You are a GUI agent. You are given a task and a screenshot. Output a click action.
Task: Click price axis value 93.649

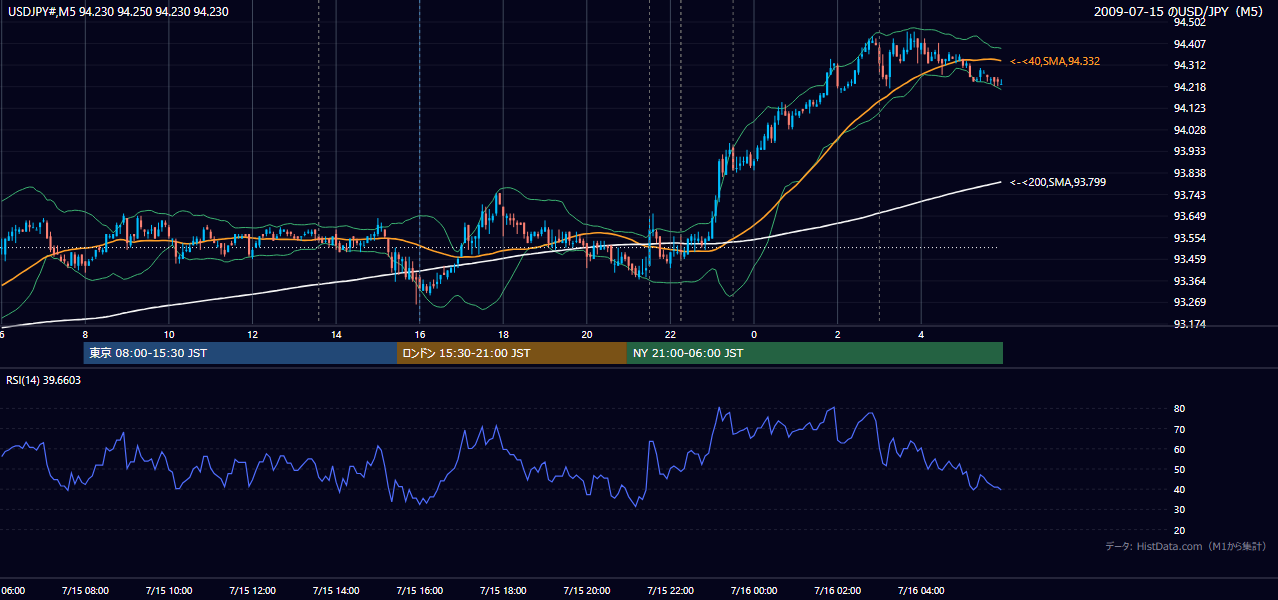(x=1189, y=216)
